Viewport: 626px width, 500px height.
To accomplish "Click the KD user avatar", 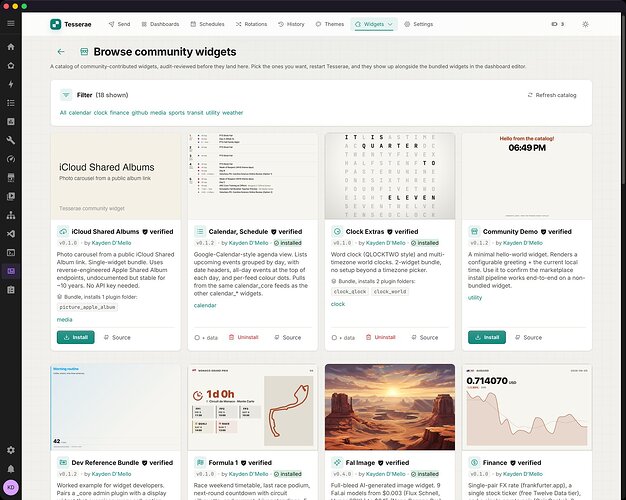I will pos(11,488).
